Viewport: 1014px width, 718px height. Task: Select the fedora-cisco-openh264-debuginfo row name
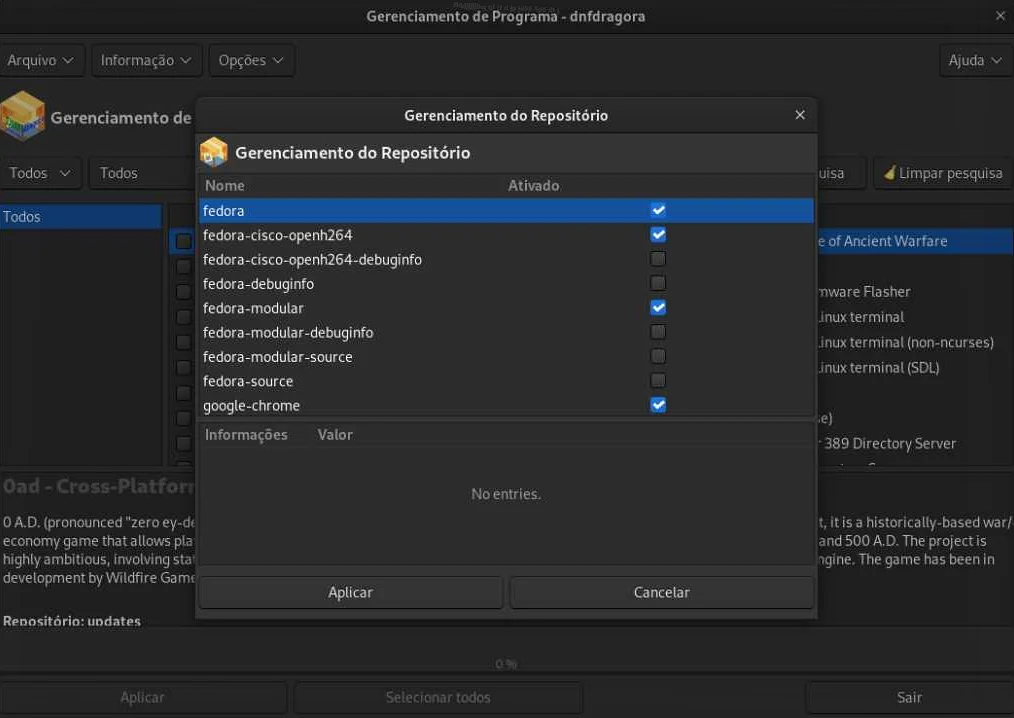(312, 259)
